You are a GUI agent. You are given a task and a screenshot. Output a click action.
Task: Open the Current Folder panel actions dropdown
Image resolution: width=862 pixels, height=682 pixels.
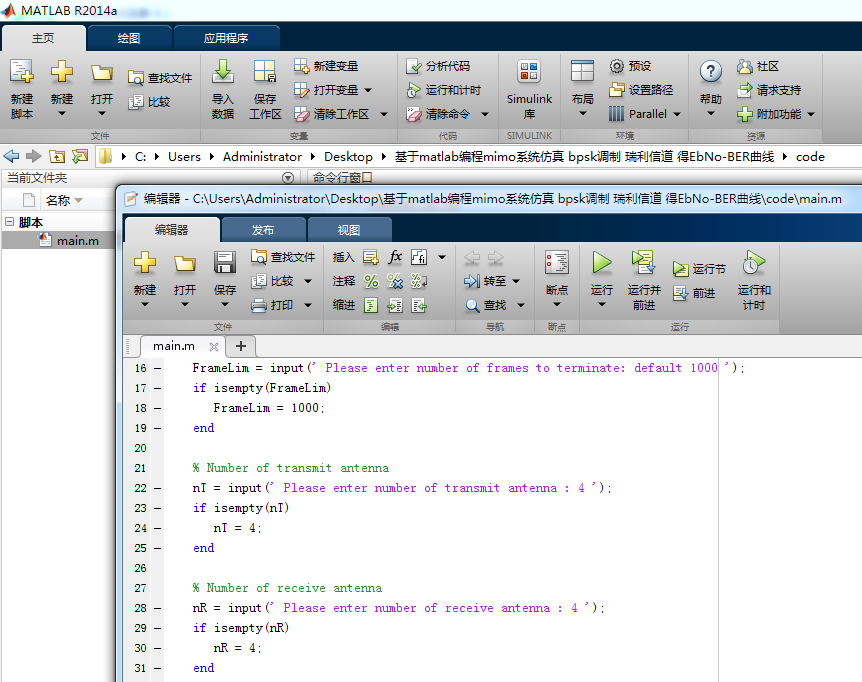(x=288, y=178)
